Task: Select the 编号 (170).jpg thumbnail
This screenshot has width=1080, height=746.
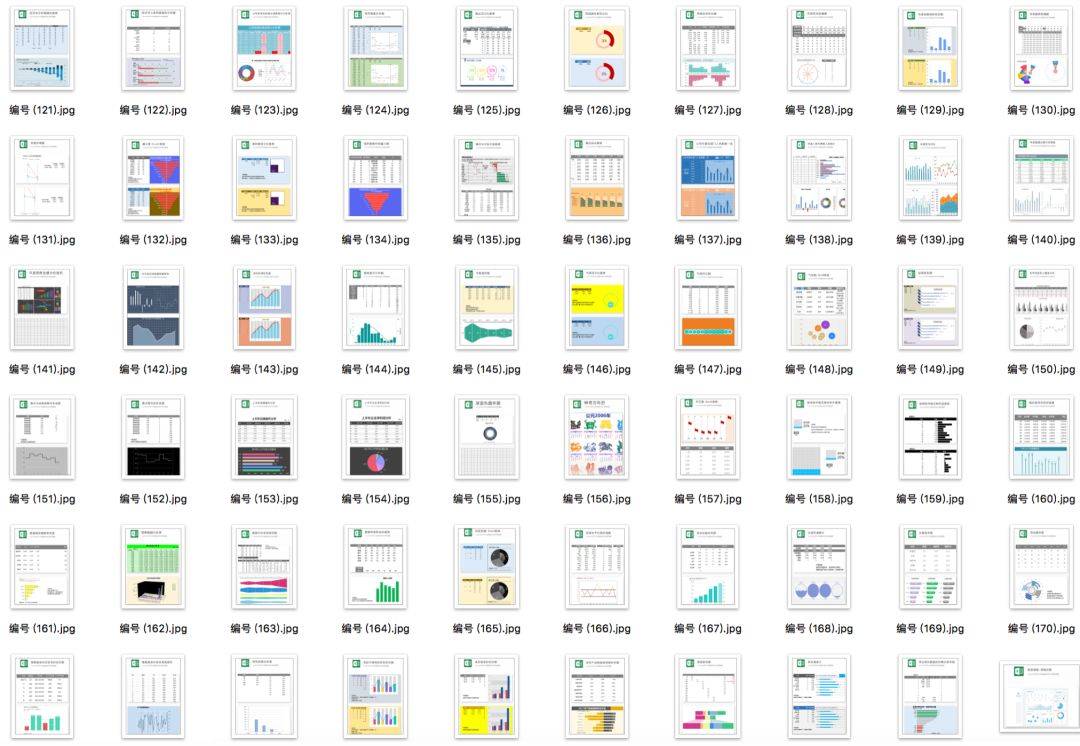Action: point(1040,567)
